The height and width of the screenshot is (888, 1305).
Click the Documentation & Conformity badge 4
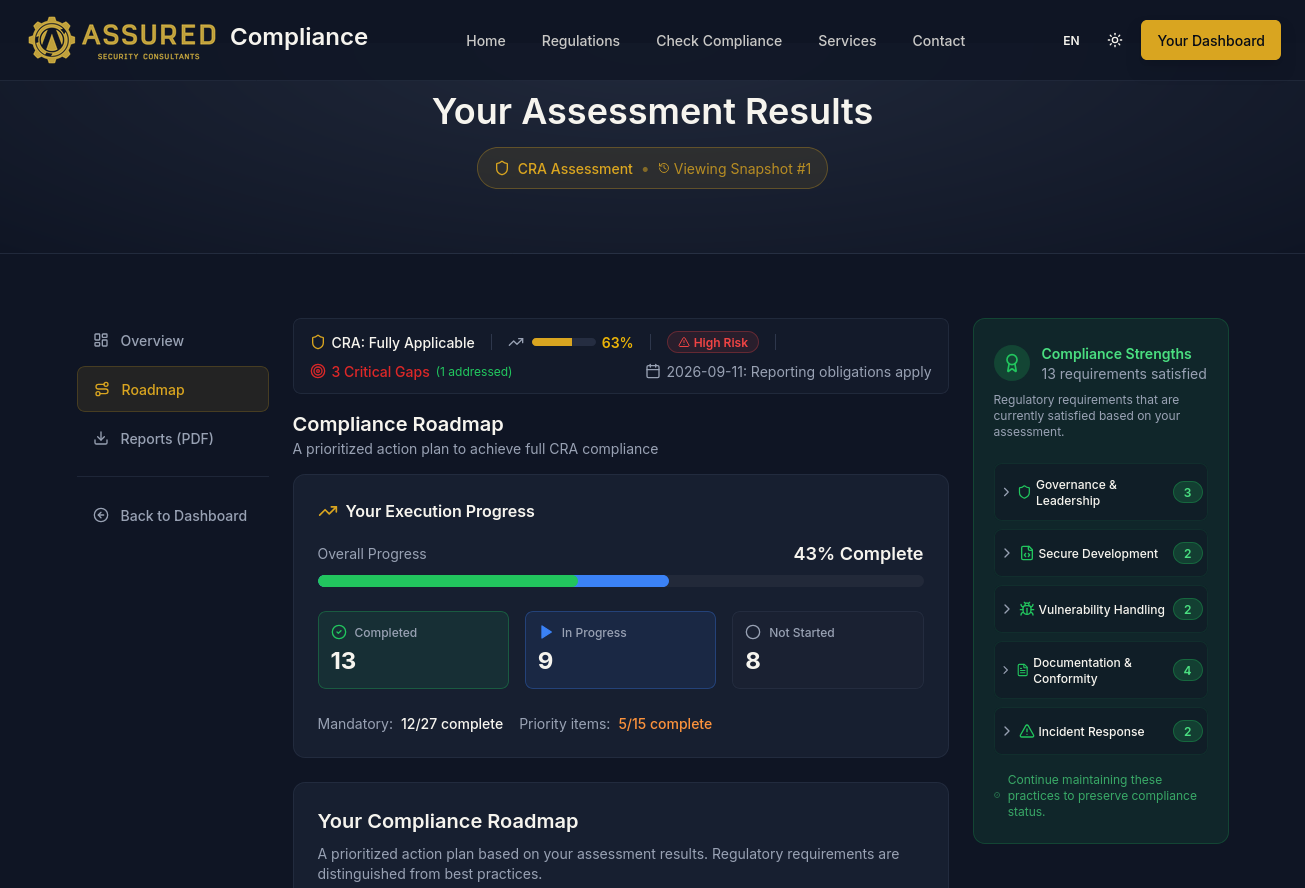[1187, 670]
